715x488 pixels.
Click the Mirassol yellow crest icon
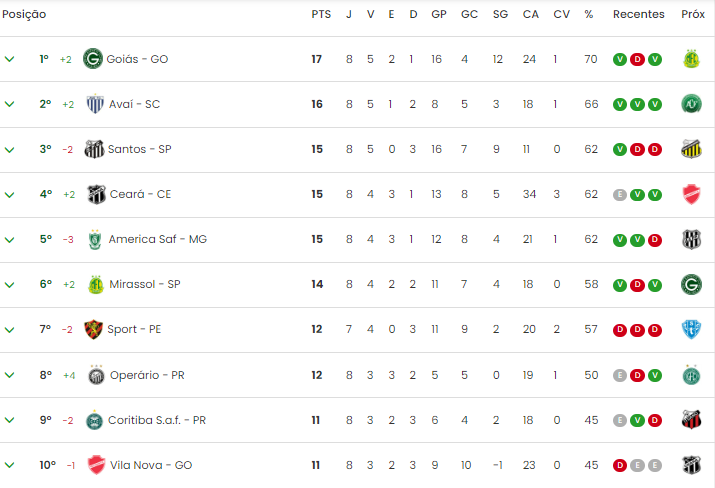[x=96, y=285]
